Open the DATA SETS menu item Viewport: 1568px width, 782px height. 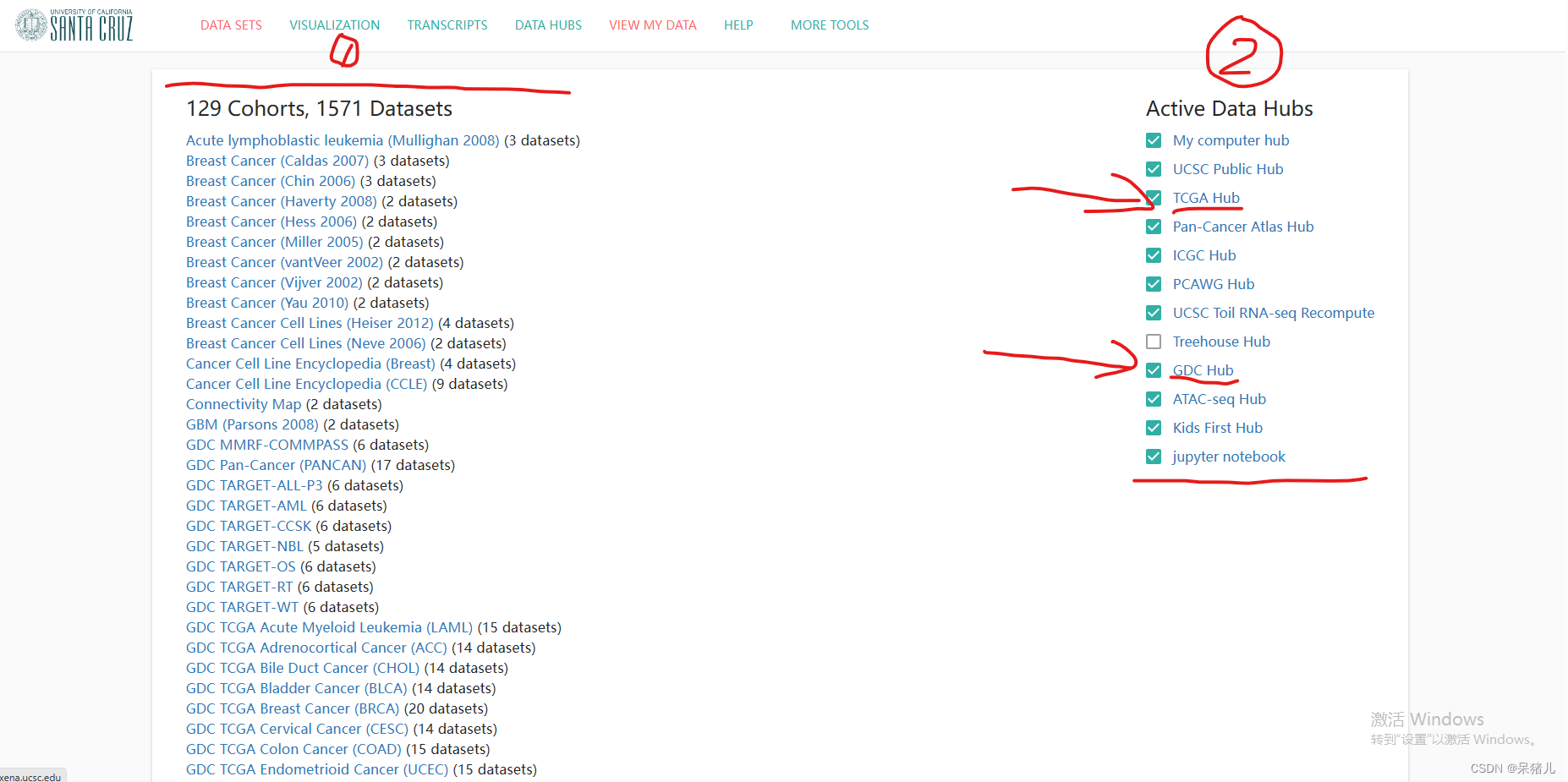[231, 25]
